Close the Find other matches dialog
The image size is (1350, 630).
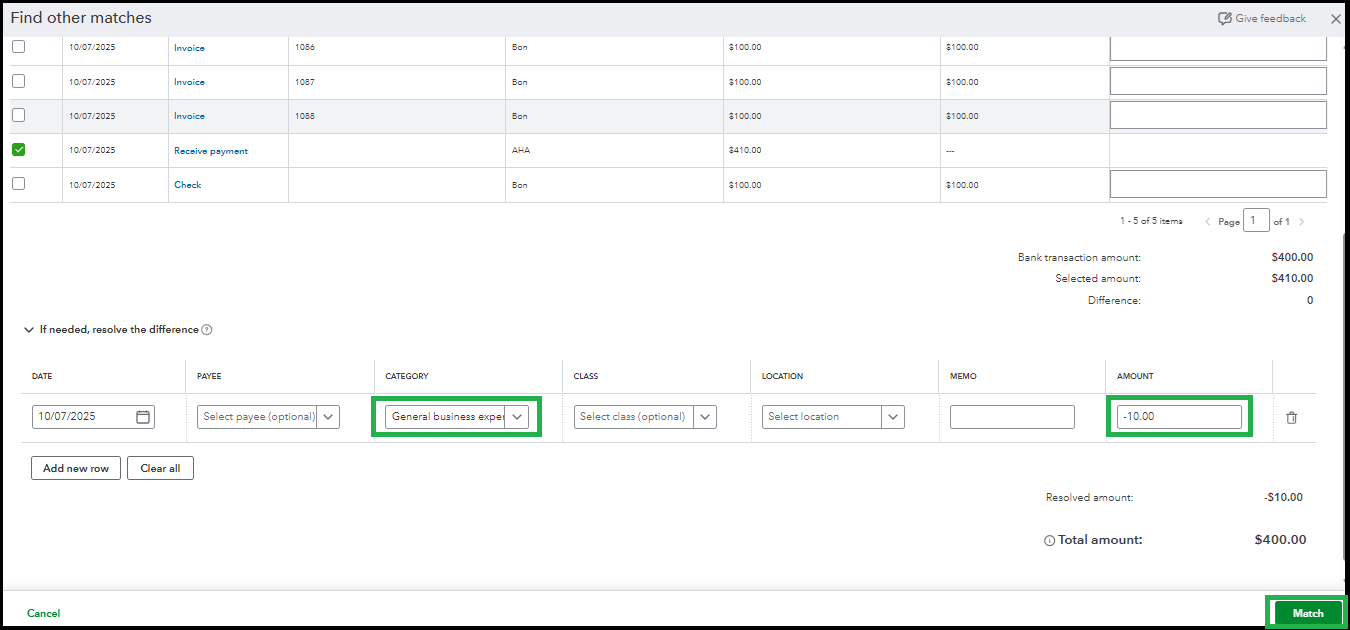coord(1335,19)
